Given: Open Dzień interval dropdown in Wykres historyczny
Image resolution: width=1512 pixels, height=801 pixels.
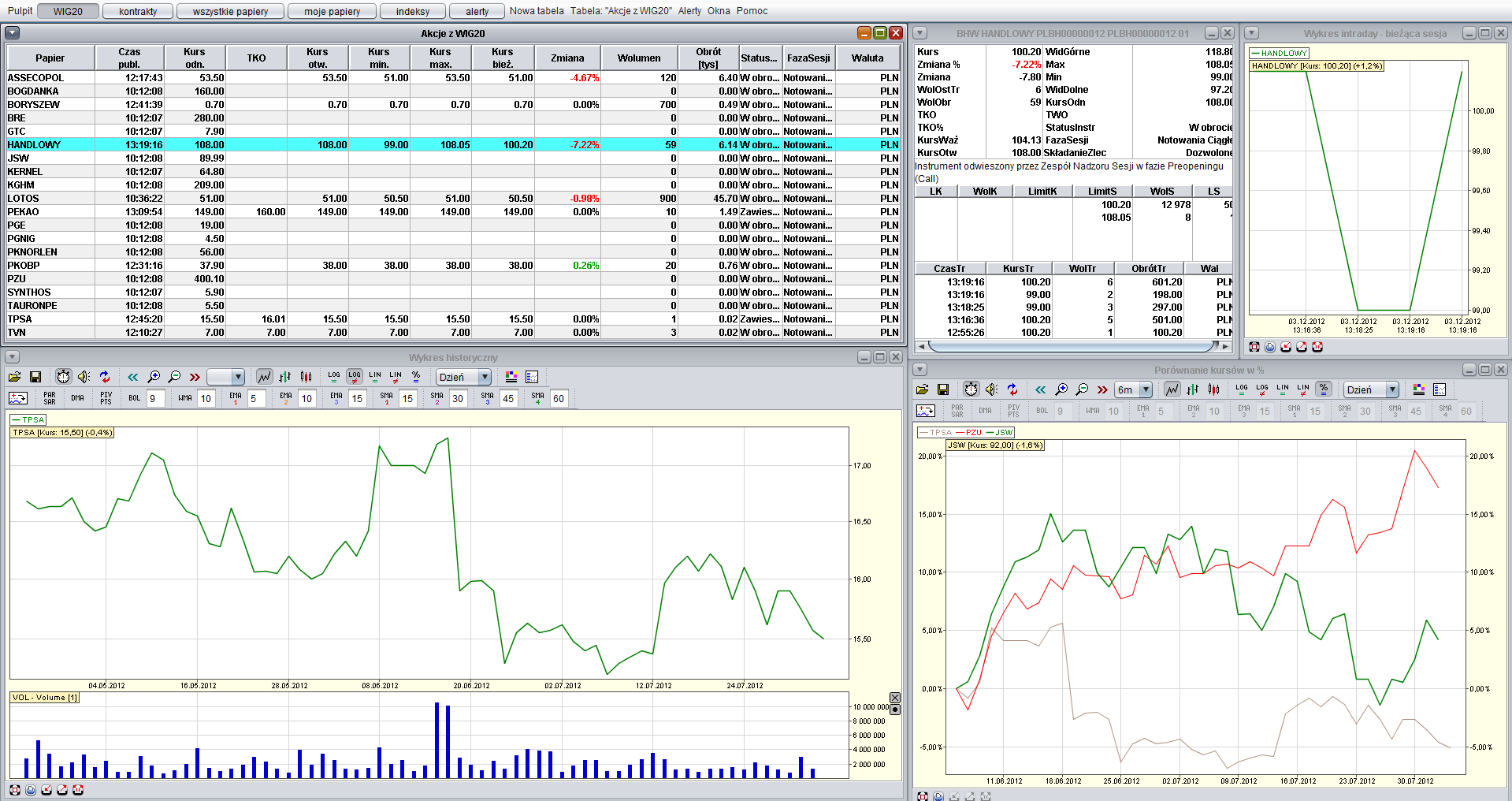Looking at the screenshot, I should 464,378.
